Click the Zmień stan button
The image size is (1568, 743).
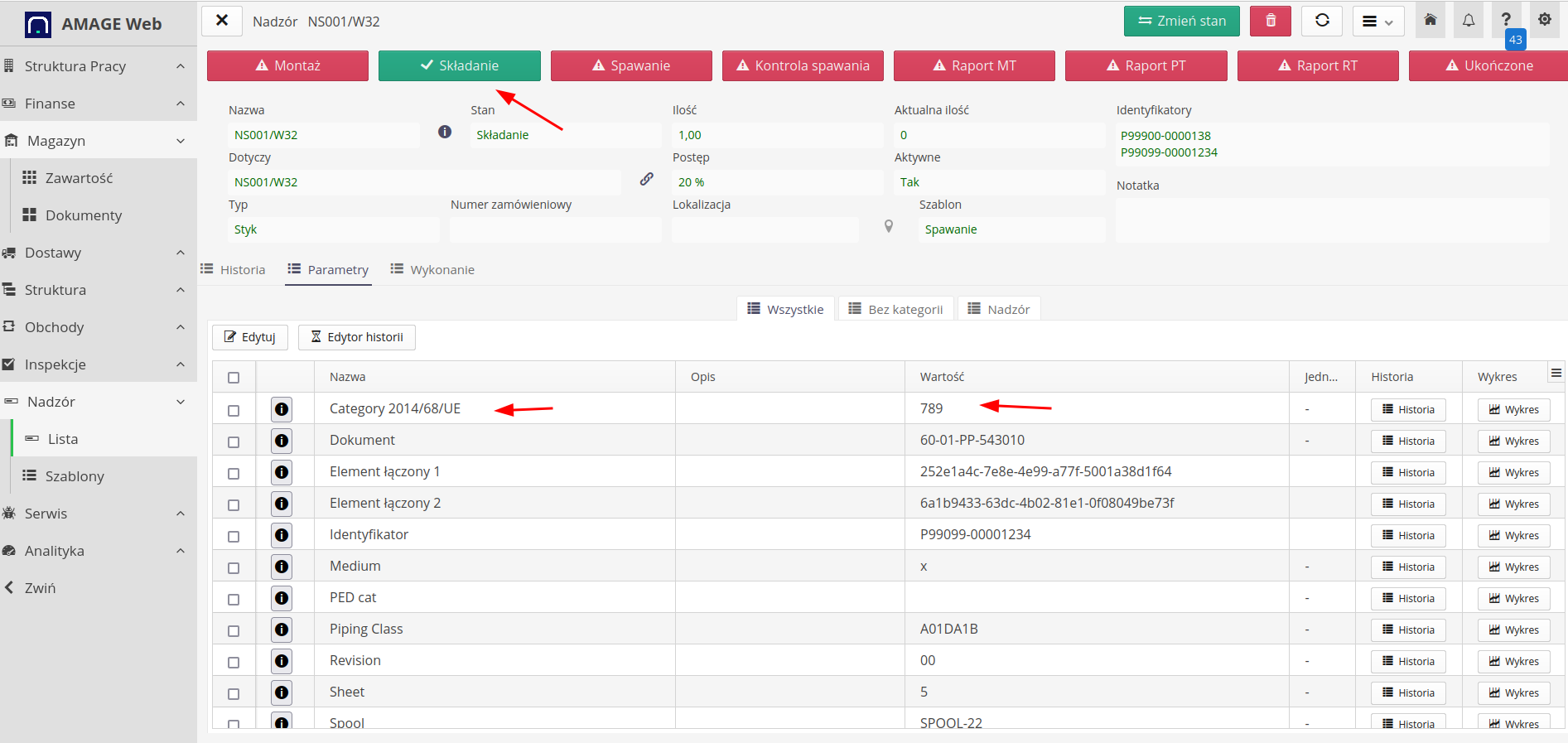tap(1181, 22)
